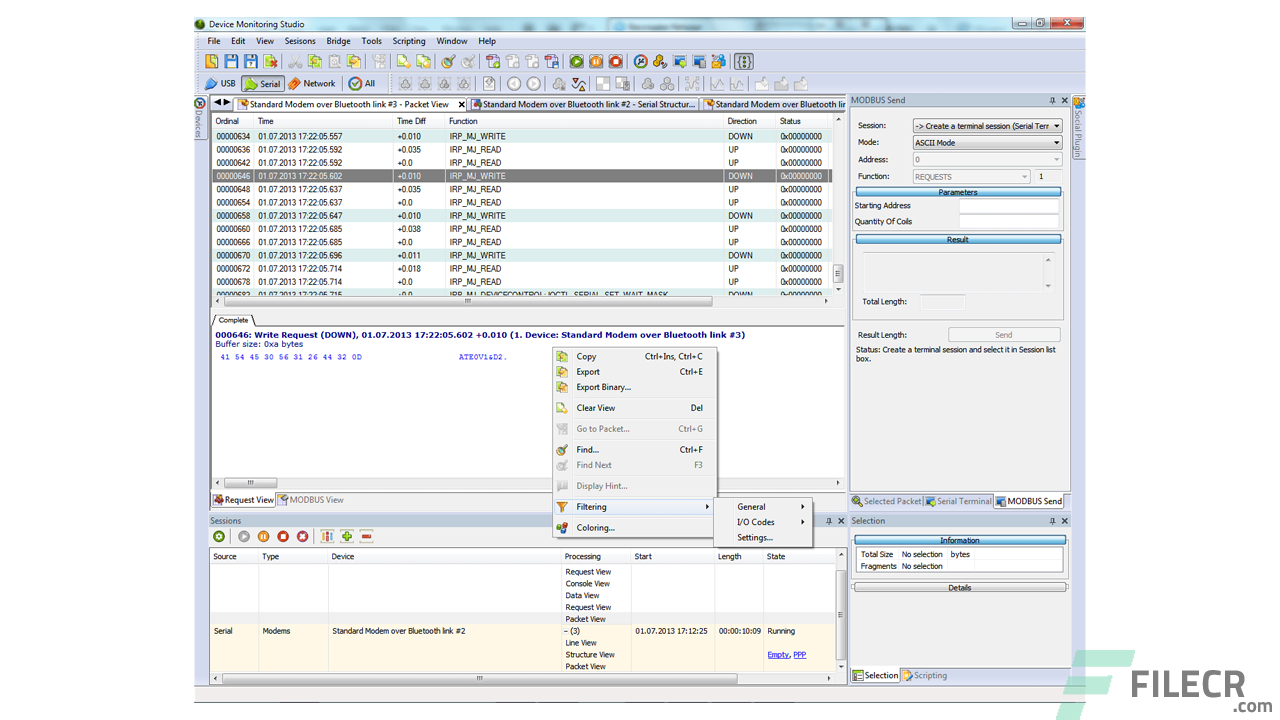The image size is (1280, 720).
Task: Click the Cut scissors toolbar icon
Action: [x=295, y=62]
